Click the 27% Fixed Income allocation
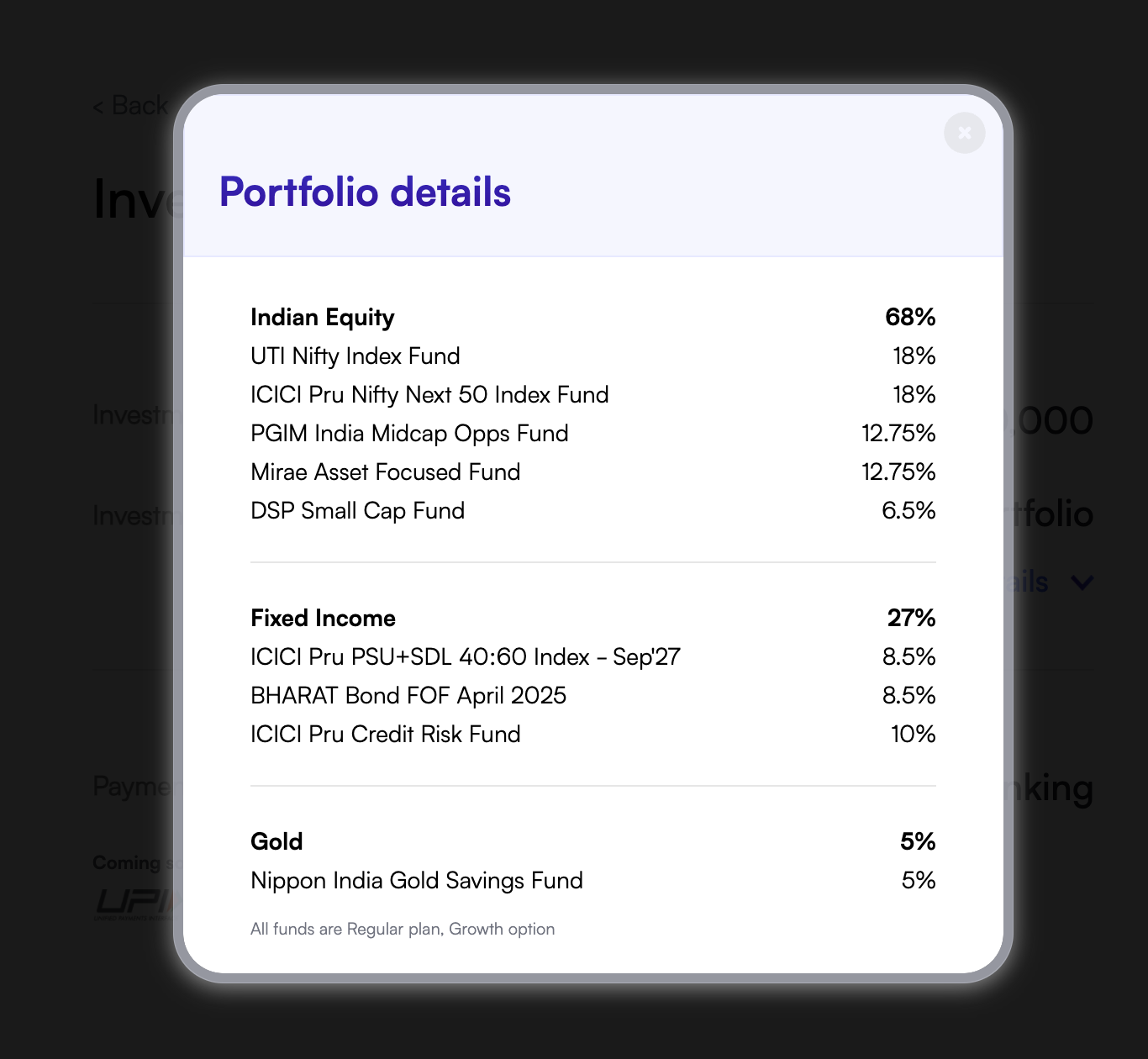Image resolution: width=1148 pixels, height=1059 pixels. tap(911, 618)
